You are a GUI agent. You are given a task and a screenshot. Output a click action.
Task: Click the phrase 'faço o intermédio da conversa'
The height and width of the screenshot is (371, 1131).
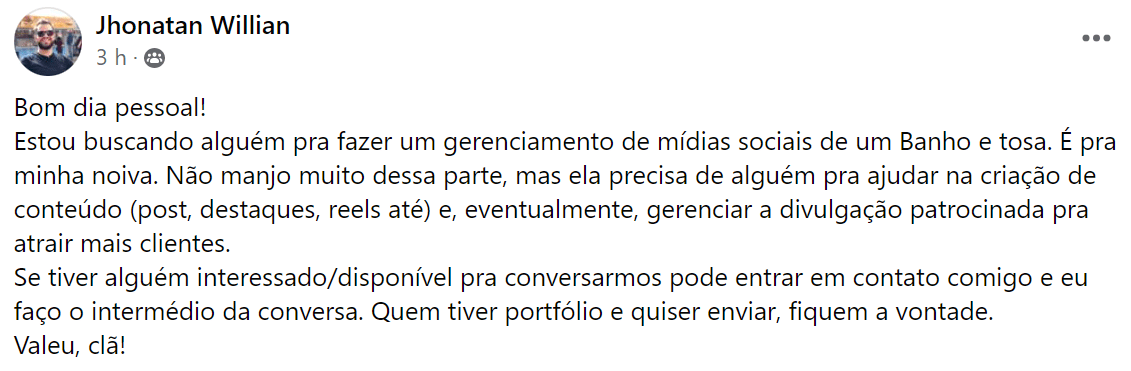(x=191, y=313)
